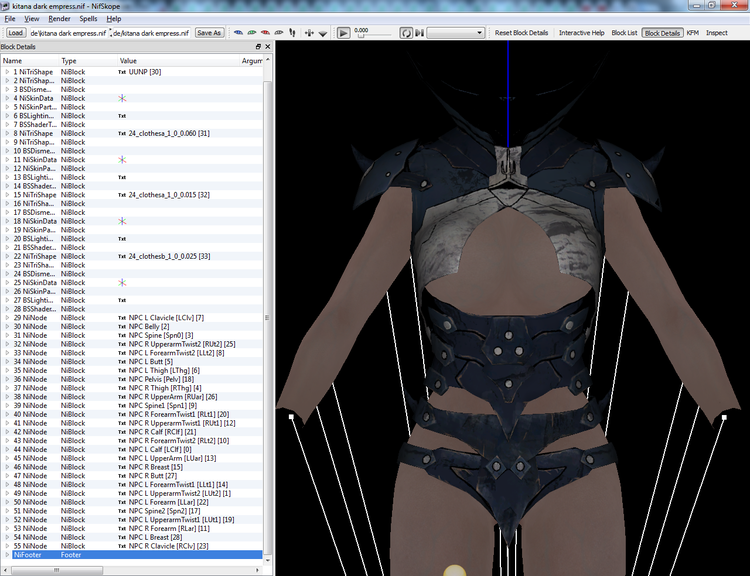Viewport: 750px width, 576px height.
Task: Open the downward arrow view options icon
Action: (x=323, y=33)
